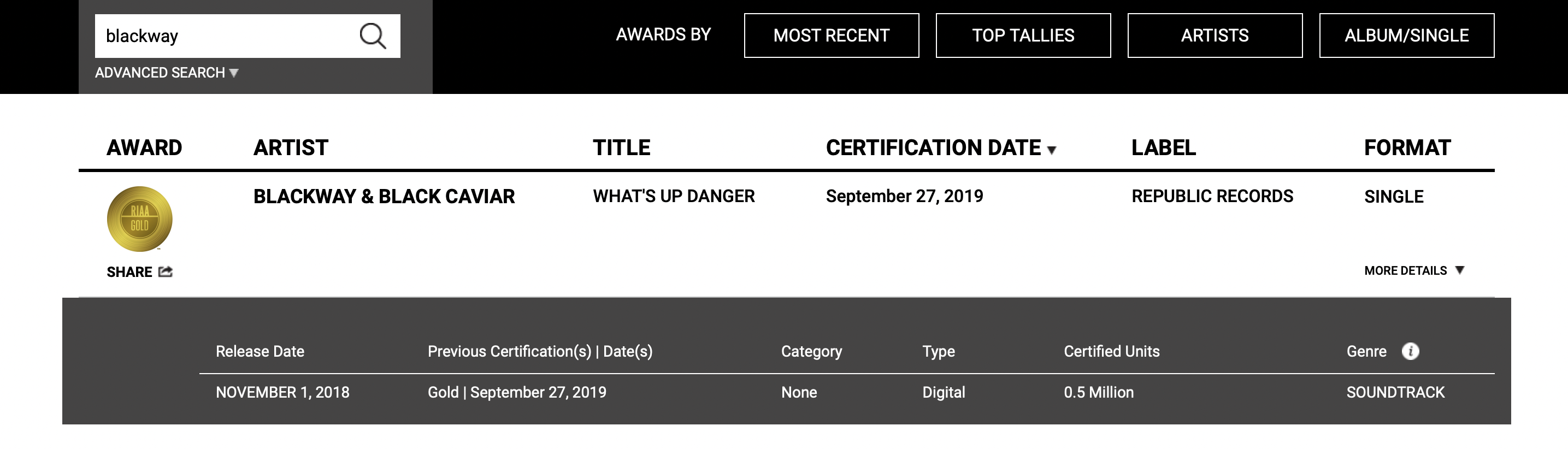
Task: Select the Share label text
Action: 129,272
